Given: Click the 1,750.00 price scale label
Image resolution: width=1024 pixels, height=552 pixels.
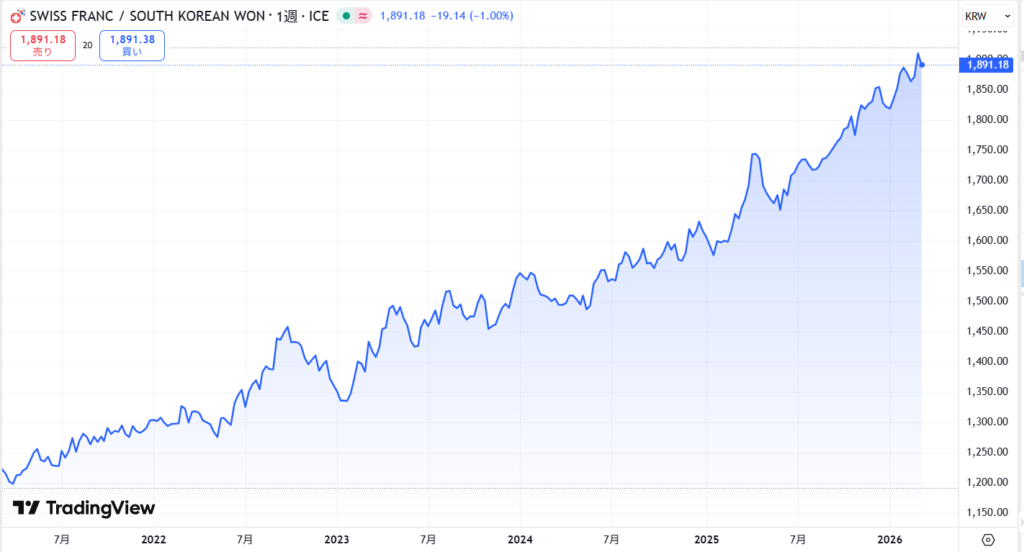Looking at the screenshot, I should click(987, 150).
